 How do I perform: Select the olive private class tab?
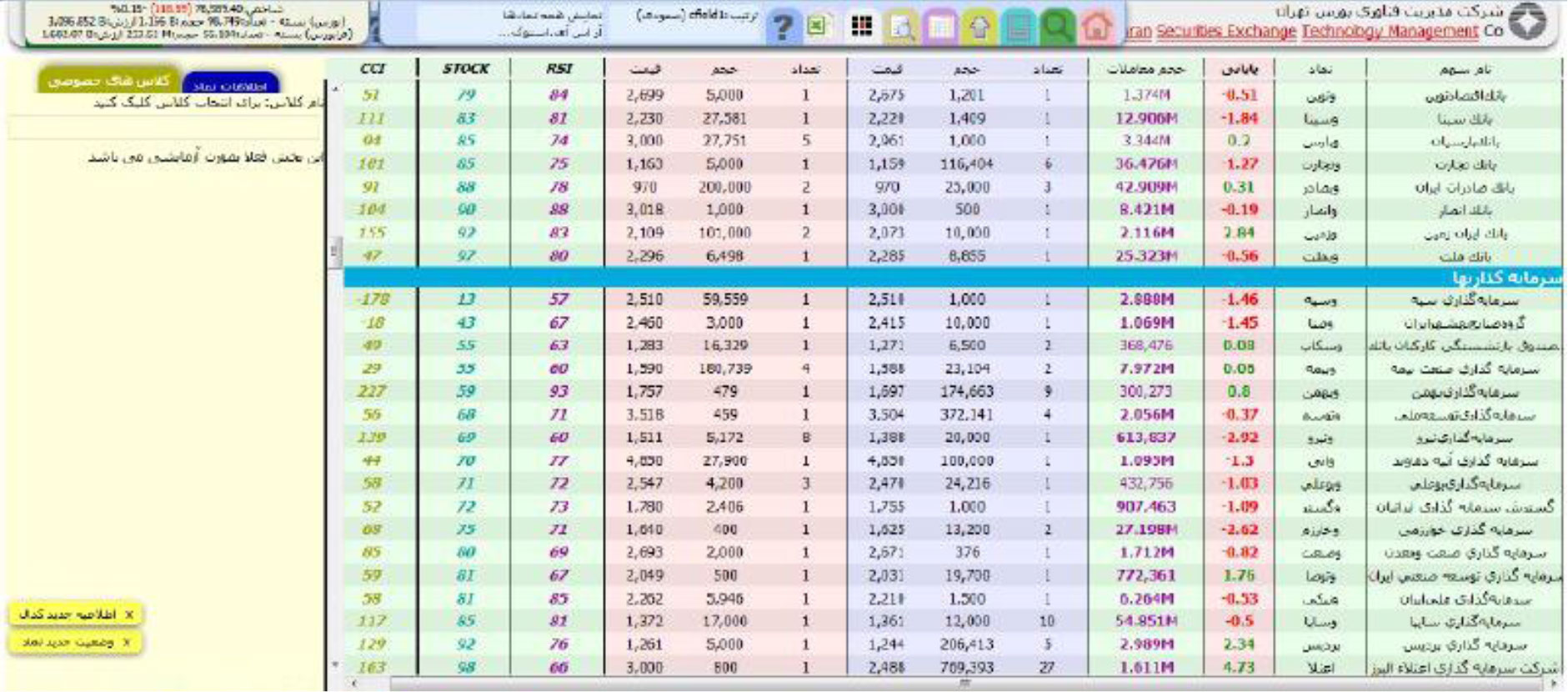click(x=108, y=80)
